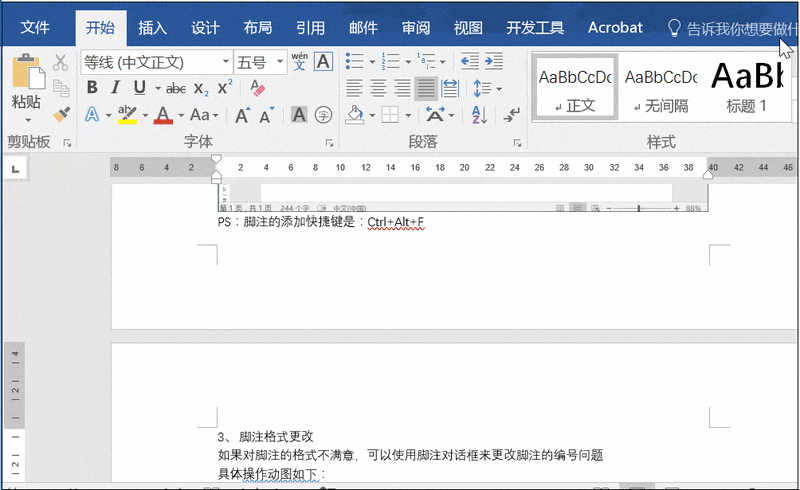
Task: Toggle Character Shading icon
Action: click(x=299, y=115)
